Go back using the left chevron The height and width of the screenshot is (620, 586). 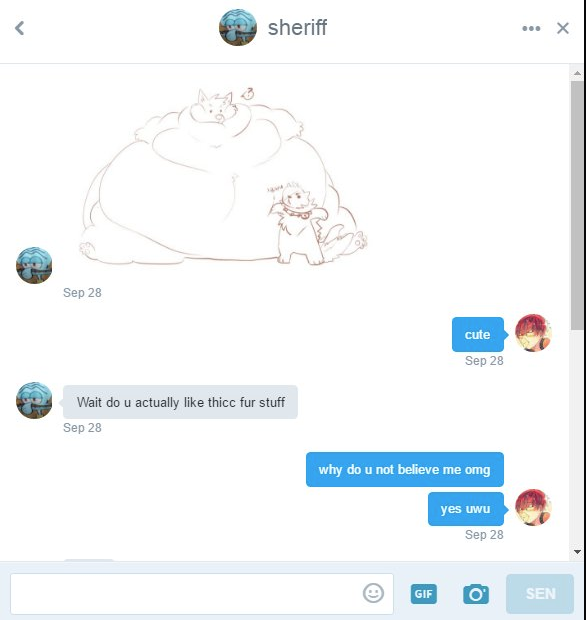tap(19, 28)
